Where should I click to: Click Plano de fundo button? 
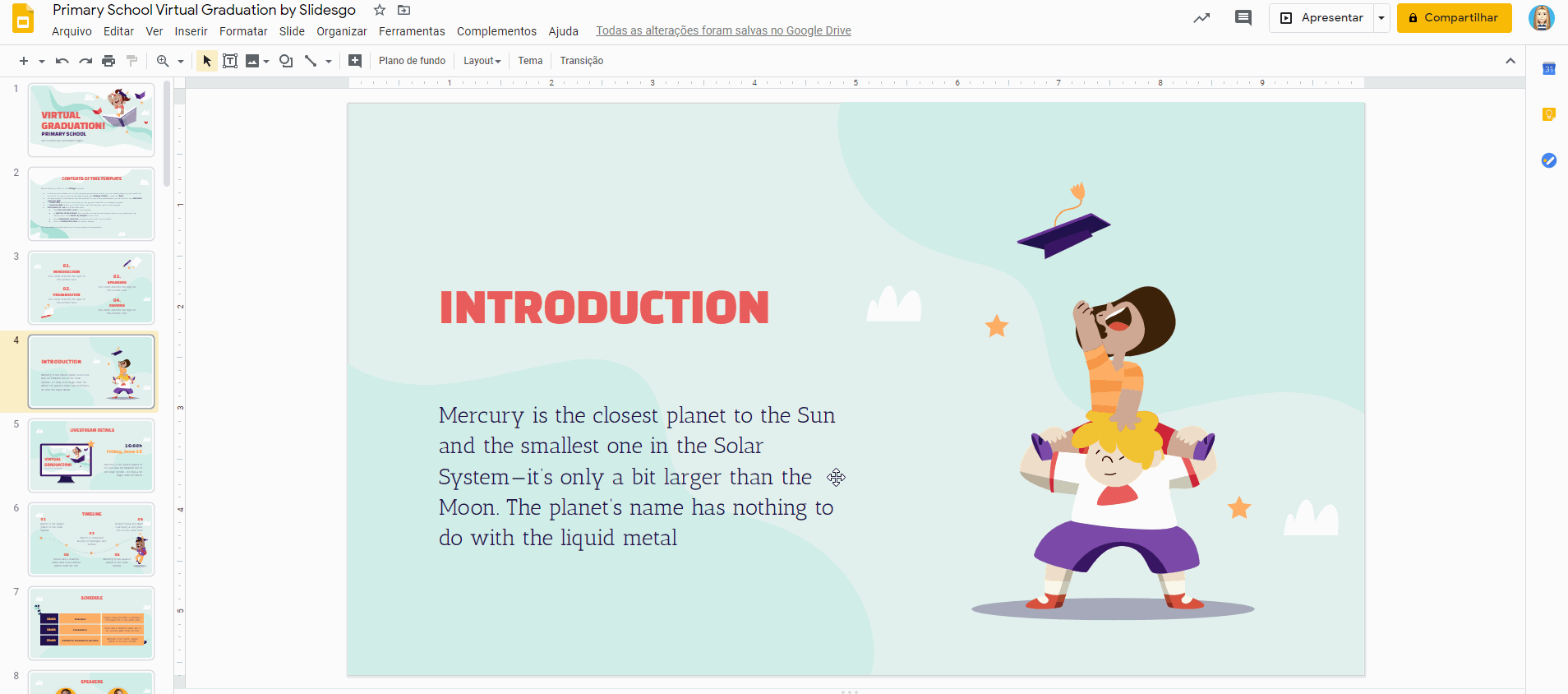pyautogui.click(x=412, y=61)
